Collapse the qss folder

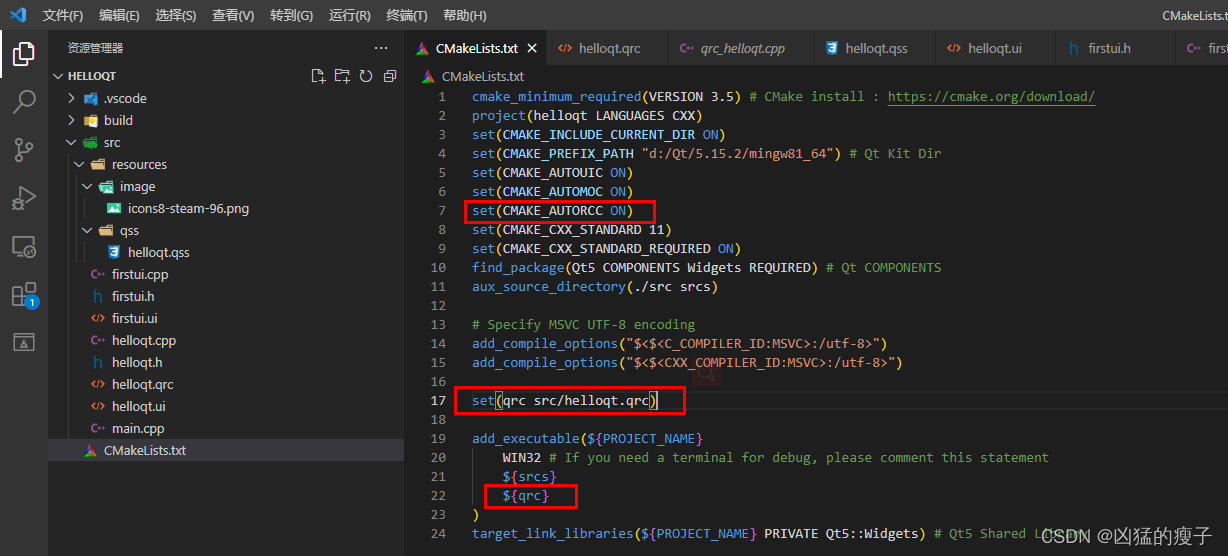tap(87, 230)
